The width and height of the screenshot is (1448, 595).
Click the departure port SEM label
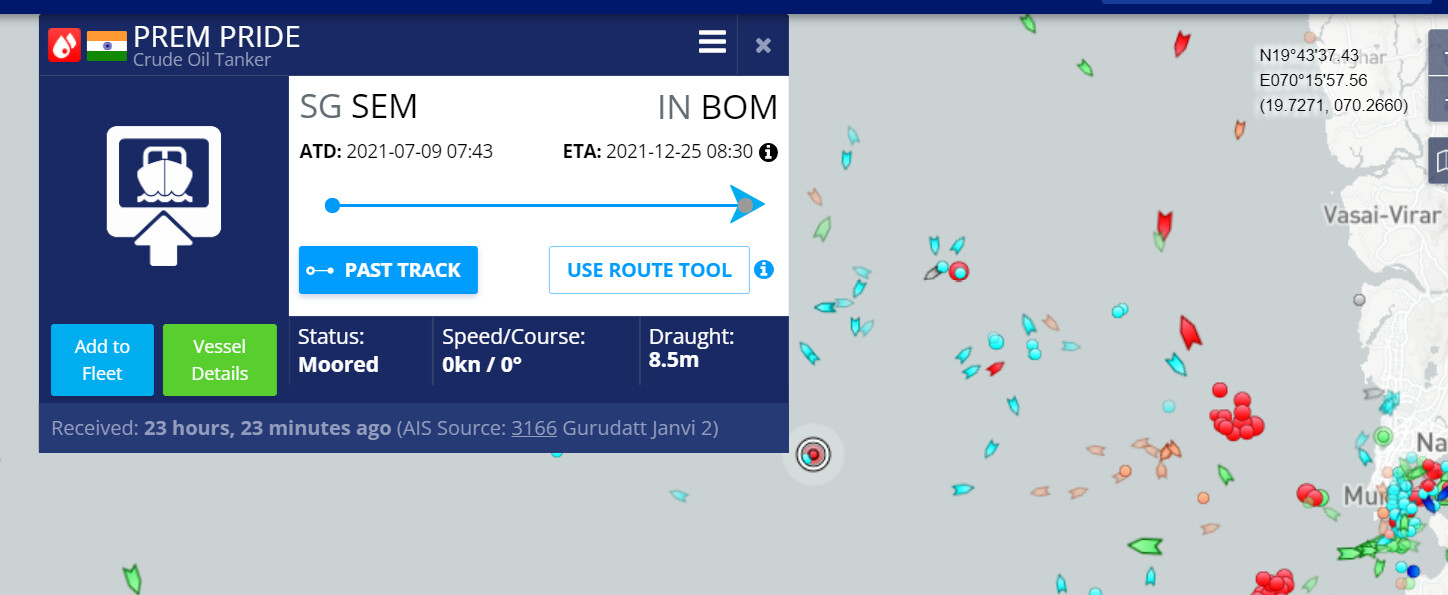(x=384, y=107)
